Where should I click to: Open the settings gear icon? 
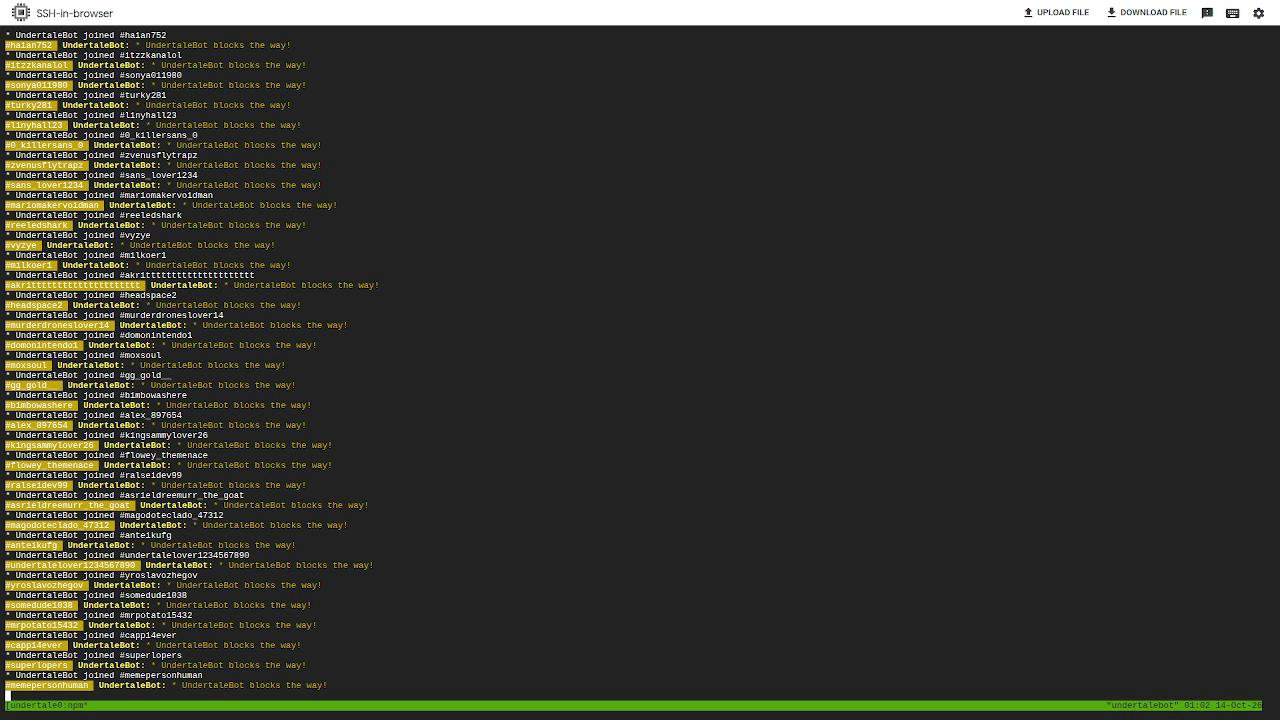(1259, 13)
